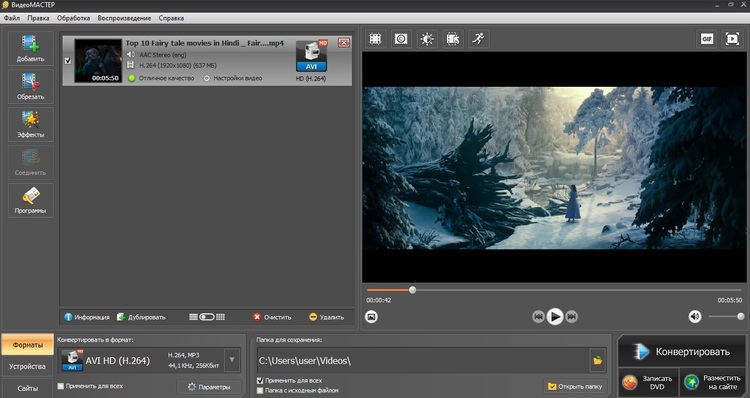
Task: Mute the player volume speaker icon
Action: coord(695,317)
